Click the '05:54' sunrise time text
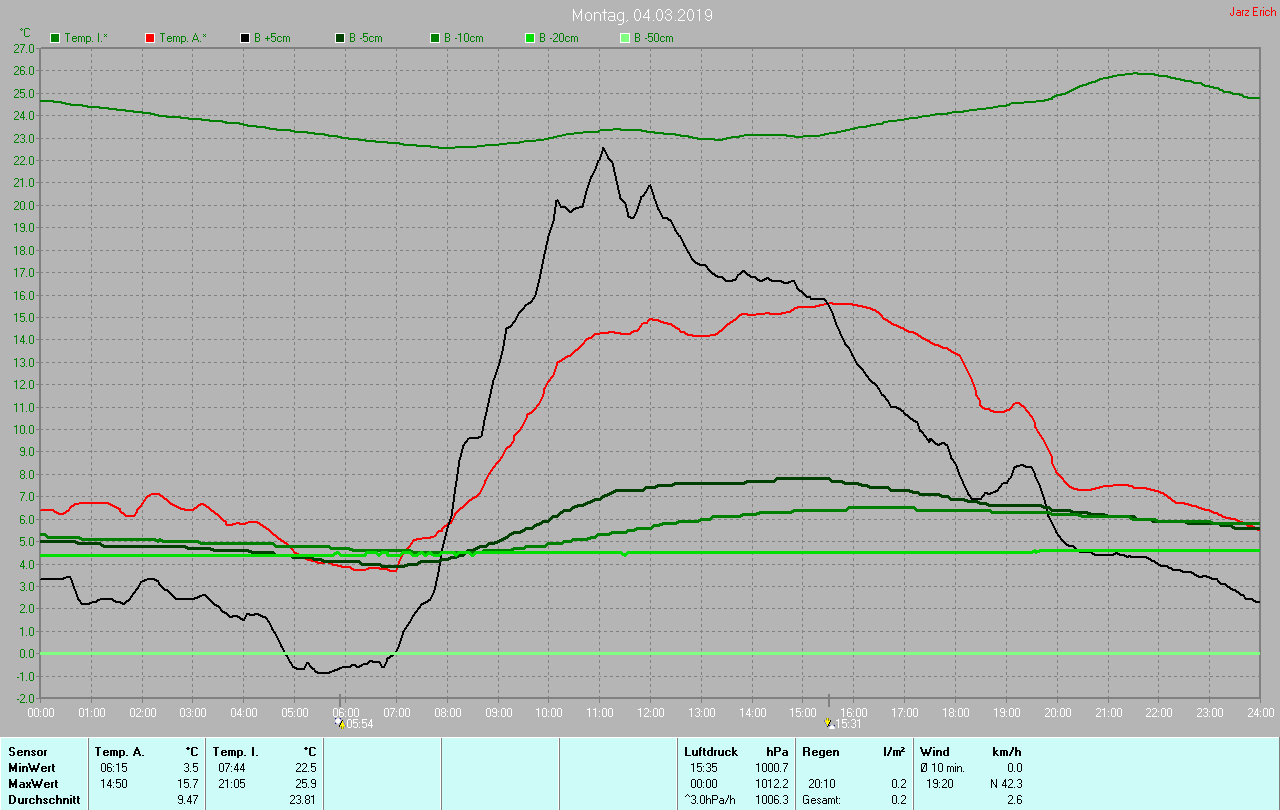The image size is (1280, 810). pos(359,724)
